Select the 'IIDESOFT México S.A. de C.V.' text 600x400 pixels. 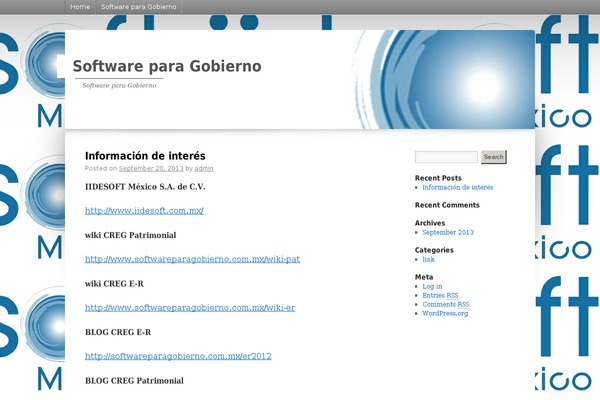(x=145, y=187)
